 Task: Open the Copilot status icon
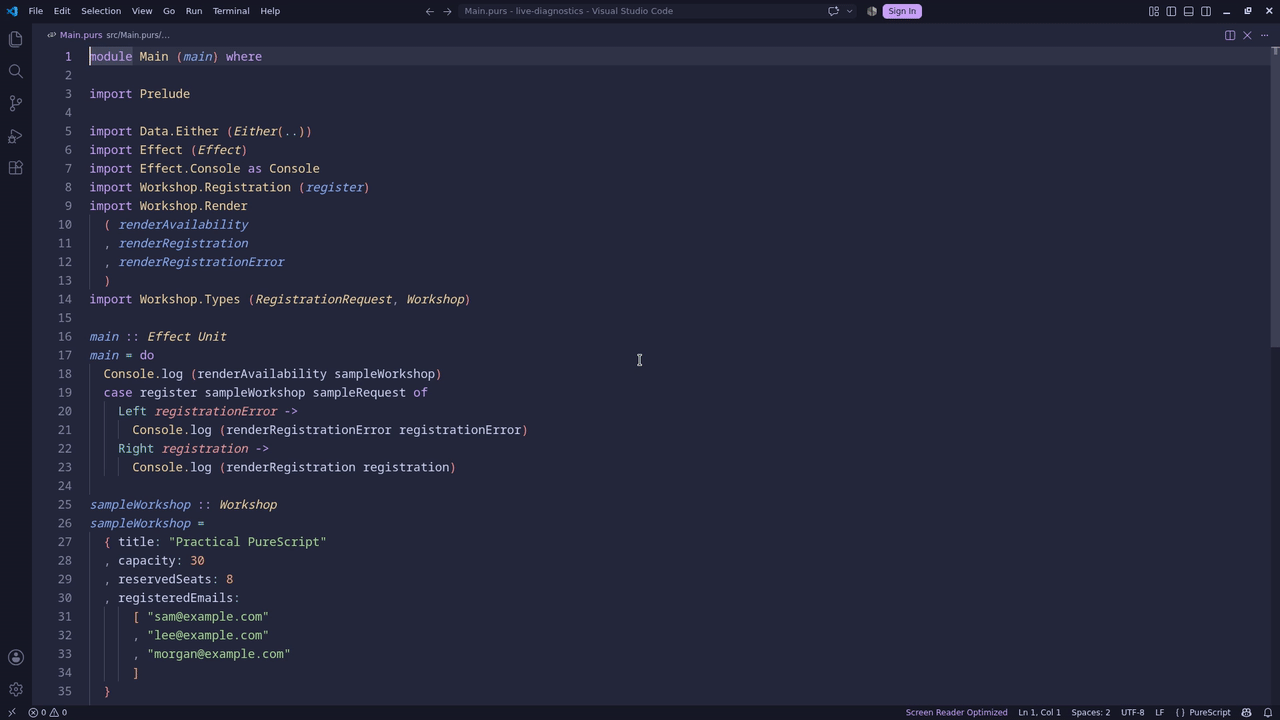(1246, 712)
